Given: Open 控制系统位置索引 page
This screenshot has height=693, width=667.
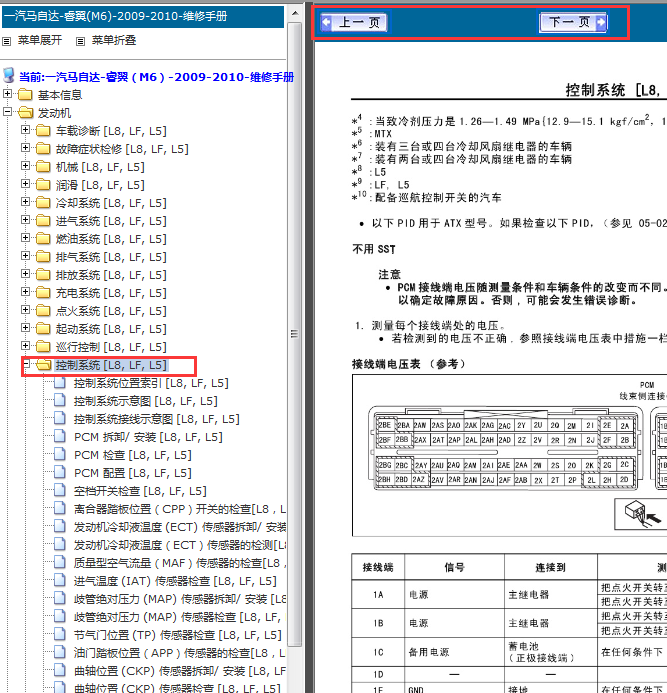Looking at the screenshot, I should click(x=151, y=383).
